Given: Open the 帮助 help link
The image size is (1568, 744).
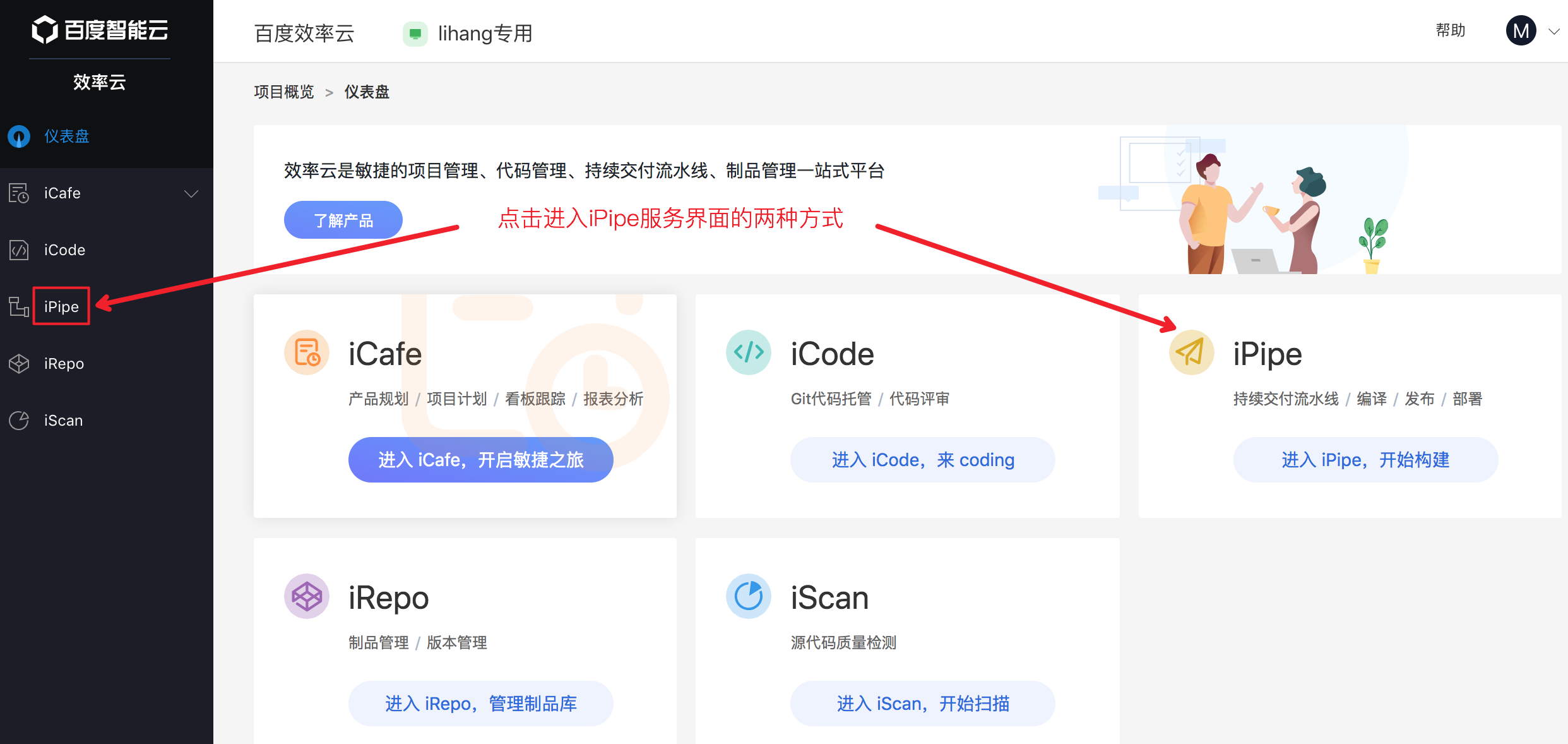Looking at the screenshot, I should point(1451,30).
